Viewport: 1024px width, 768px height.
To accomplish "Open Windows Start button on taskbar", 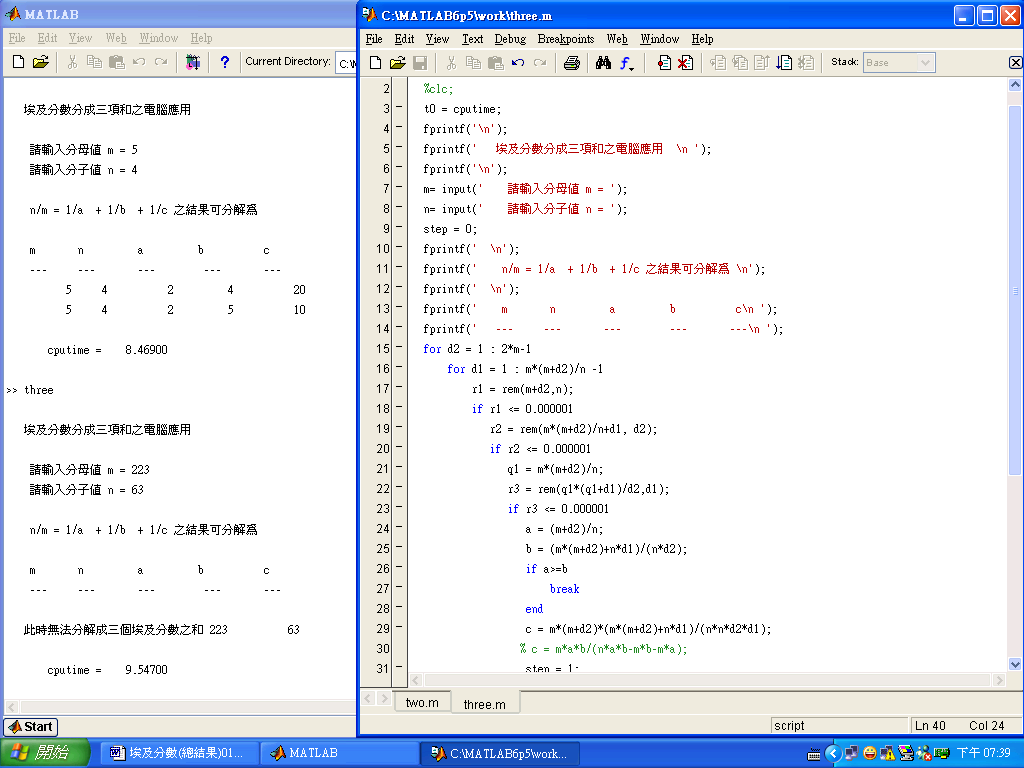I will click(x=44, y=753).
